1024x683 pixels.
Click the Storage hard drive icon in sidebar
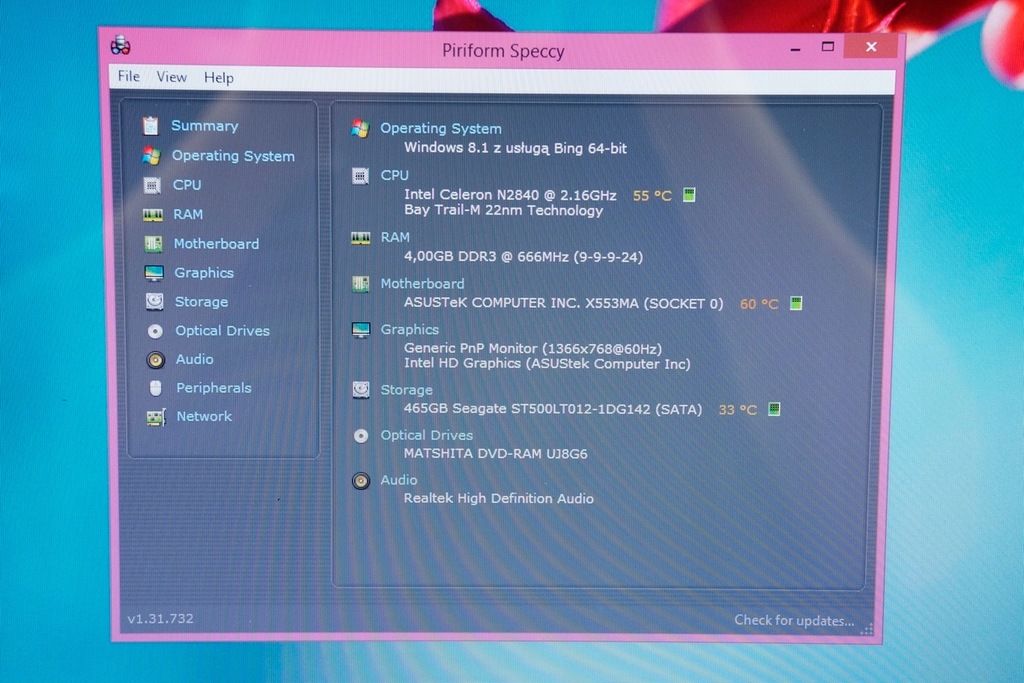click(x=155, y=302)
